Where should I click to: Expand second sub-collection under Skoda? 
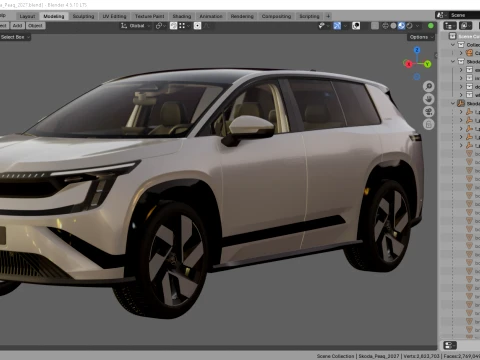point(461,78)
